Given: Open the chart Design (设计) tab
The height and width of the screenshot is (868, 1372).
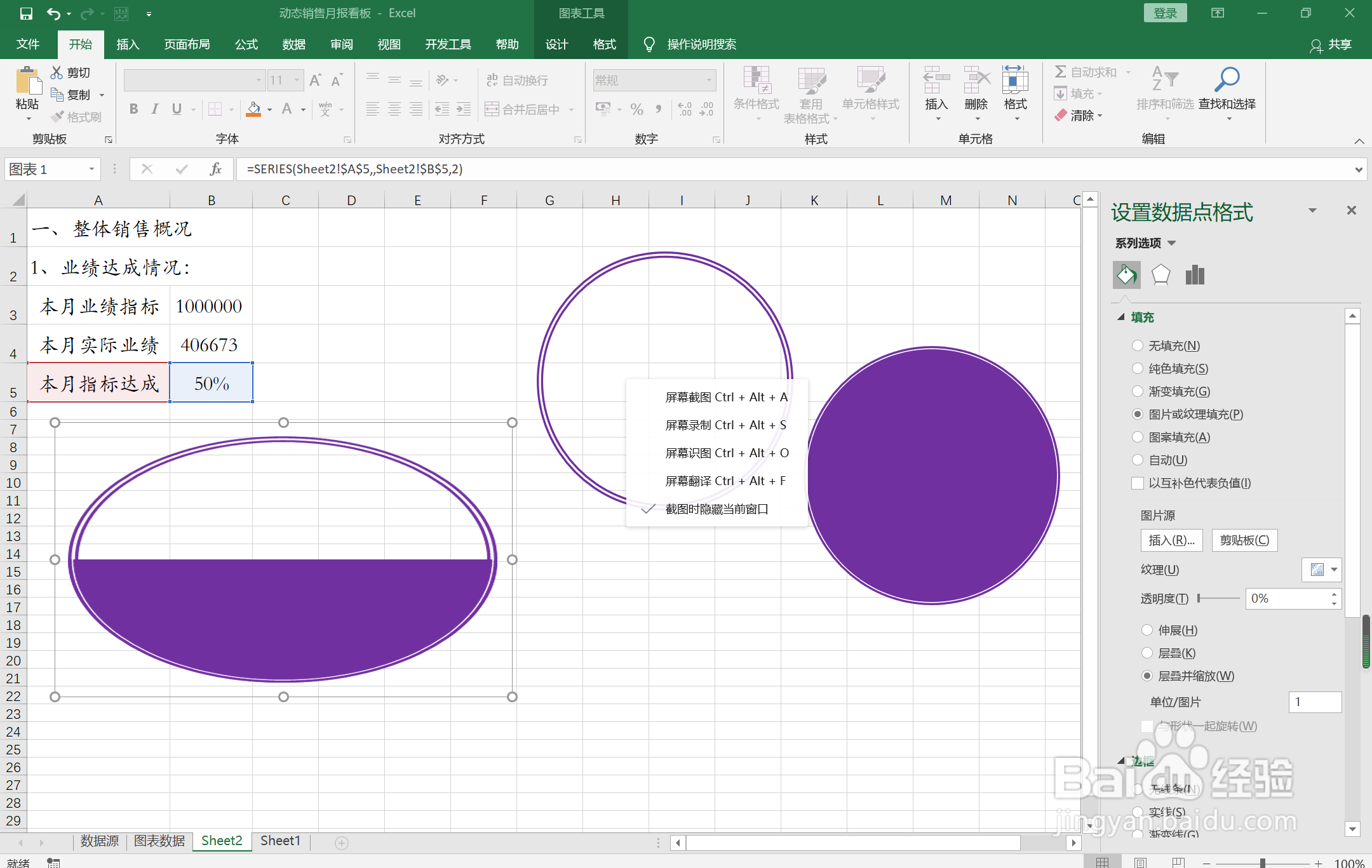Looking at the screenshot, I should [556, 44].
